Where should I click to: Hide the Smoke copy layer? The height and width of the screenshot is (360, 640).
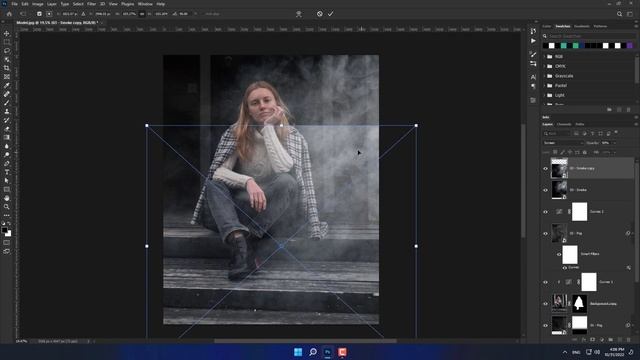click(x=545, y=169)
